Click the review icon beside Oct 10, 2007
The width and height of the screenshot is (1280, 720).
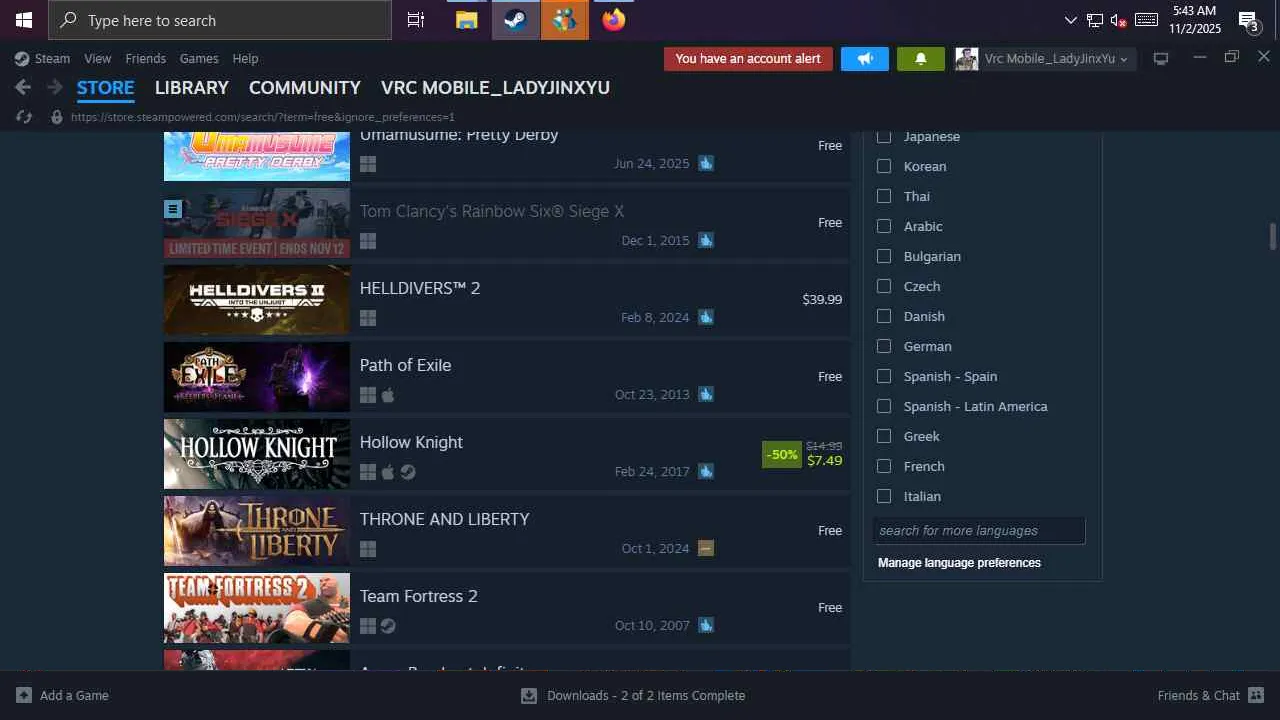[x=706, y=625]
